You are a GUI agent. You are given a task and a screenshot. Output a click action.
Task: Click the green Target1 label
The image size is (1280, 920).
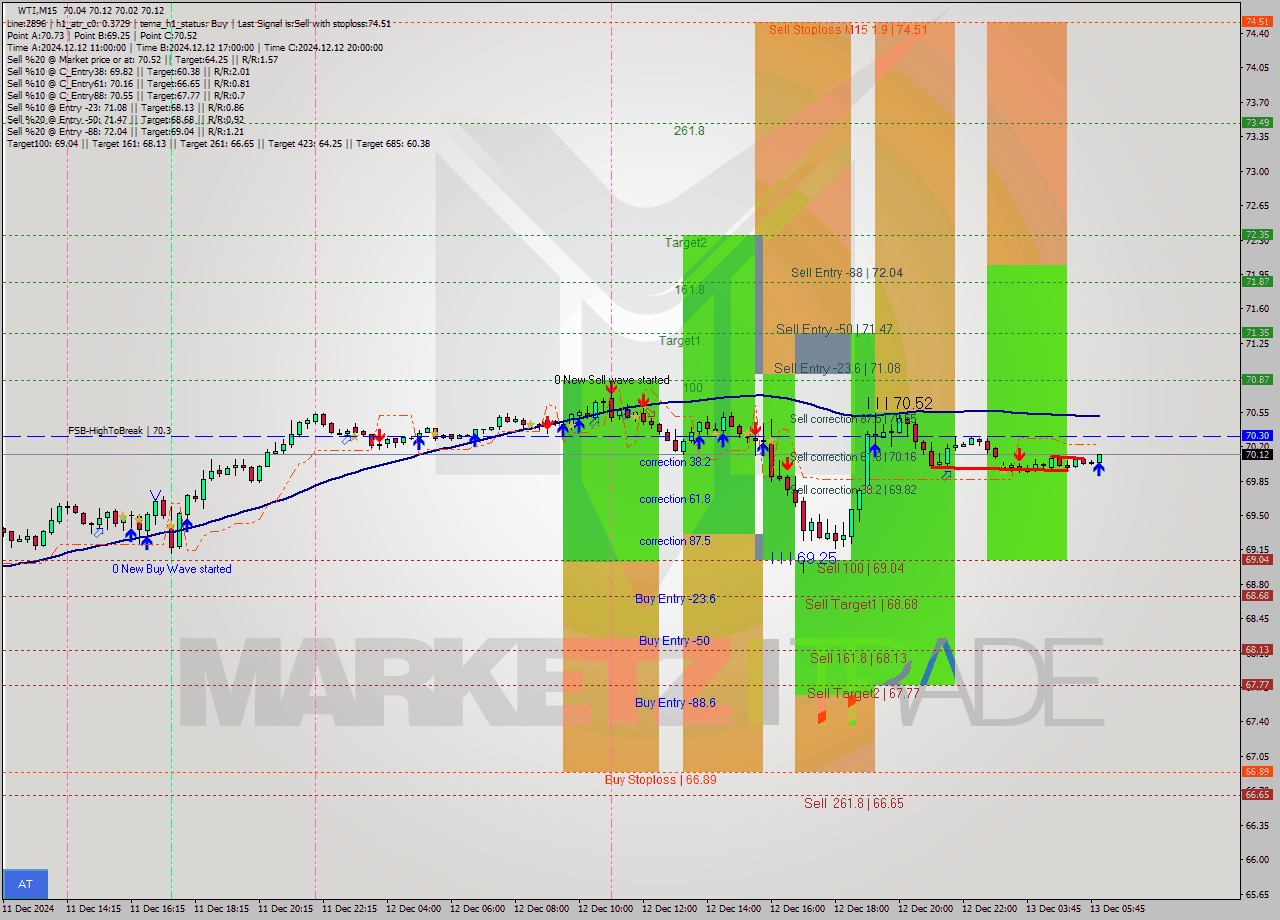(x=680, y=341)
